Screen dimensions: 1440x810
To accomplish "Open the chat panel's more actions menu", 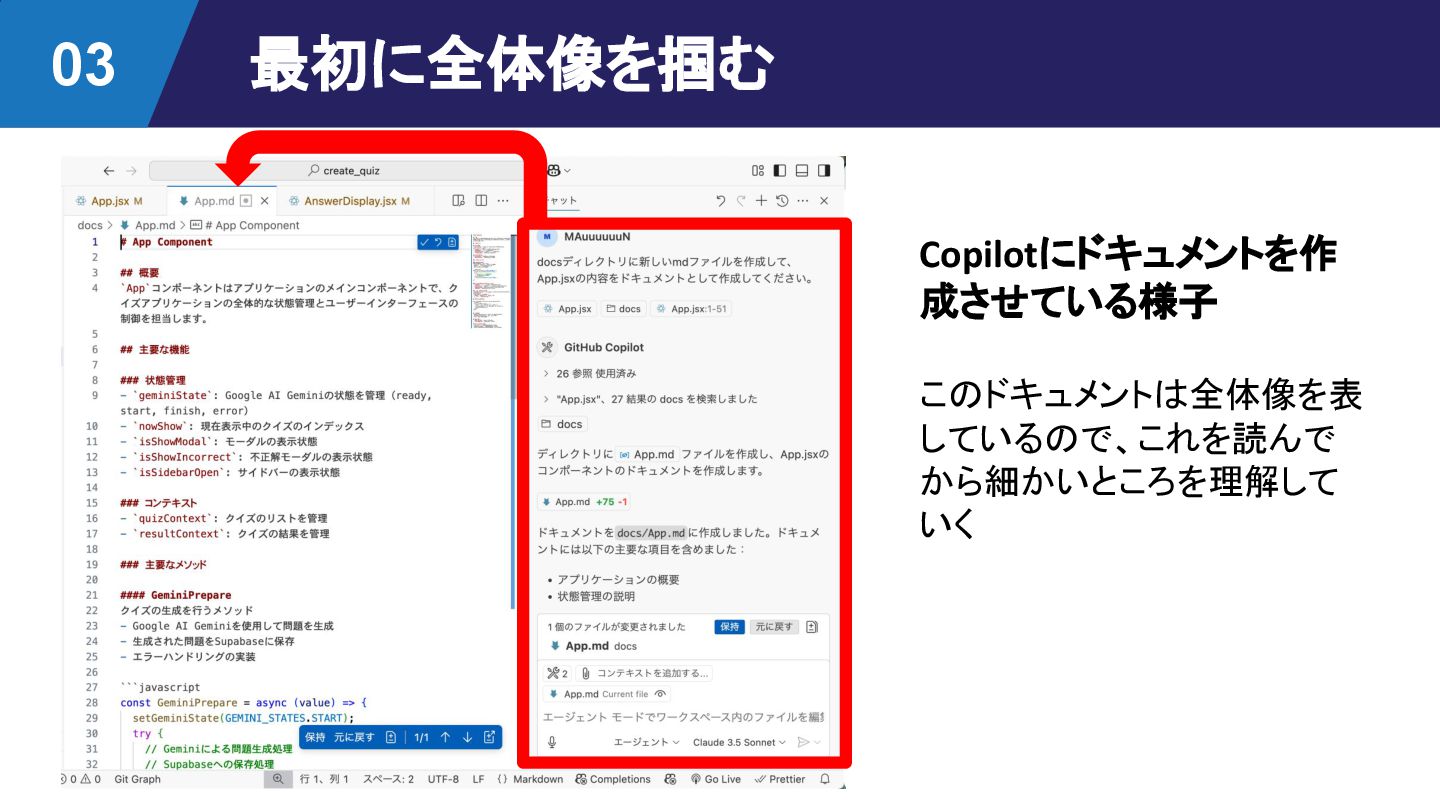I will (x=803, y=201).
